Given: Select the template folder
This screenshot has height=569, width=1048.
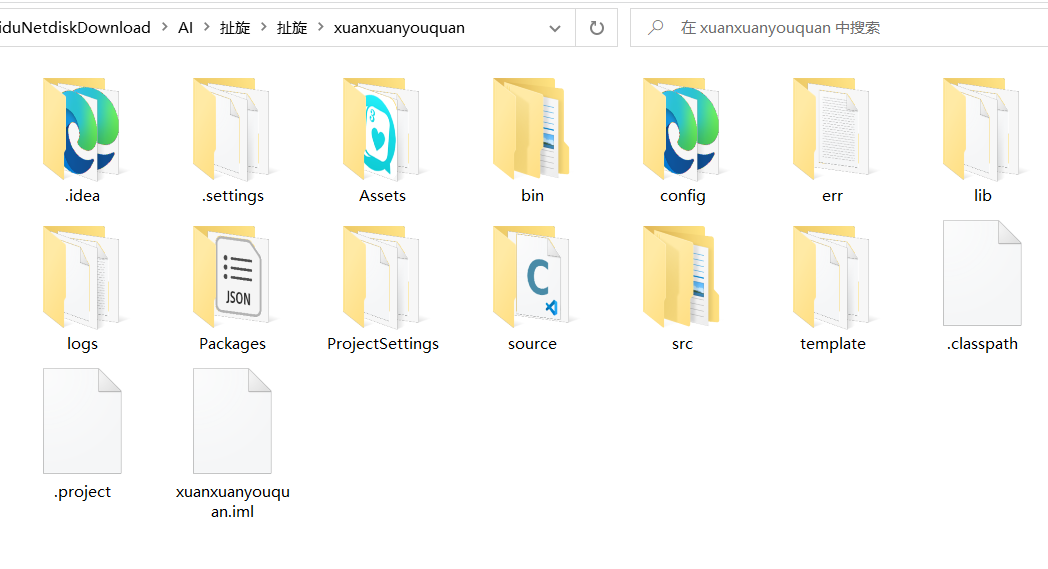Looking at the screenshot, I should pos(832,277).
